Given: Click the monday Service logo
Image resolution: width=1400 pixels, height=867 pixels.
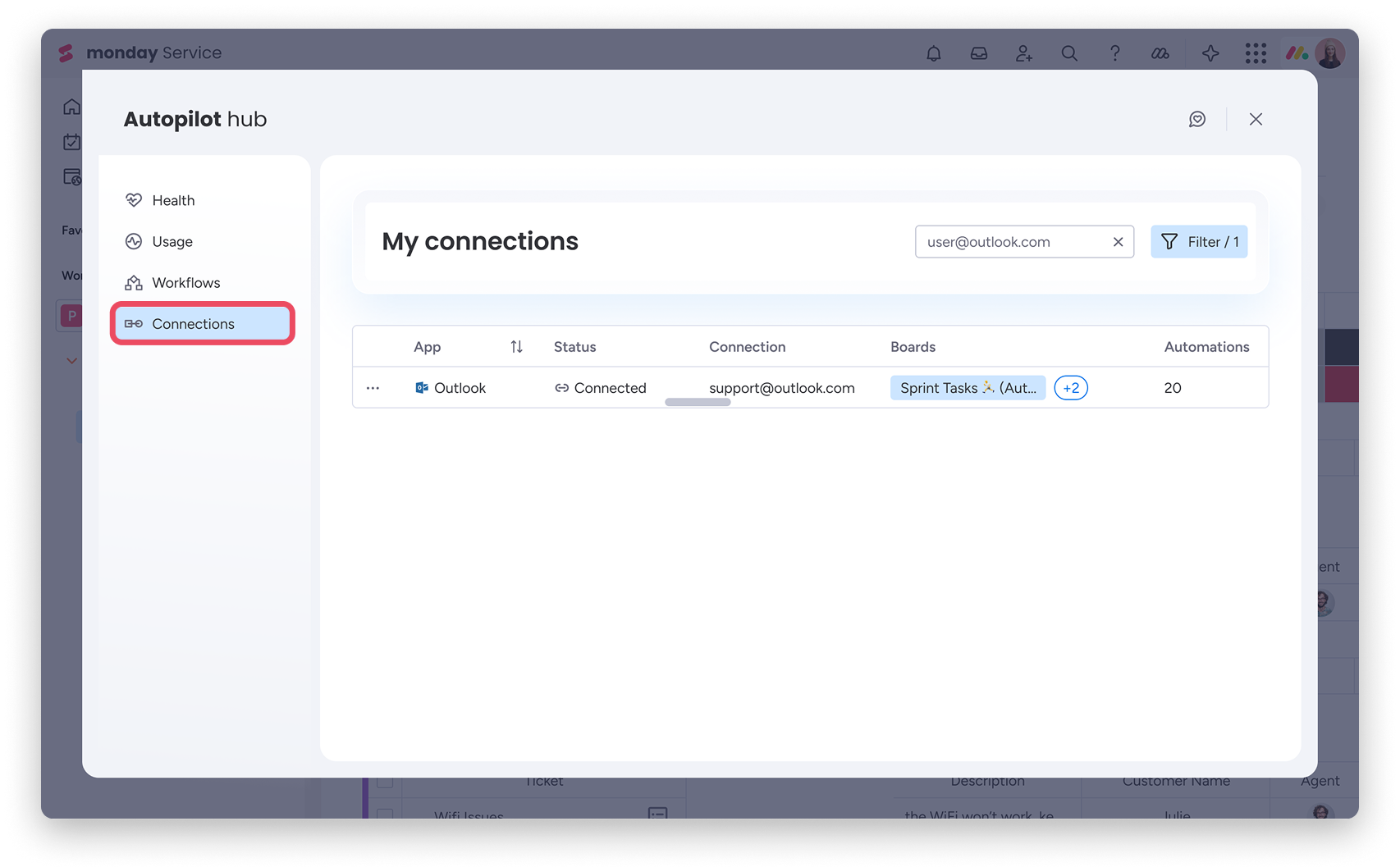Looking at the screenshot, I should (x=140, y=52).
